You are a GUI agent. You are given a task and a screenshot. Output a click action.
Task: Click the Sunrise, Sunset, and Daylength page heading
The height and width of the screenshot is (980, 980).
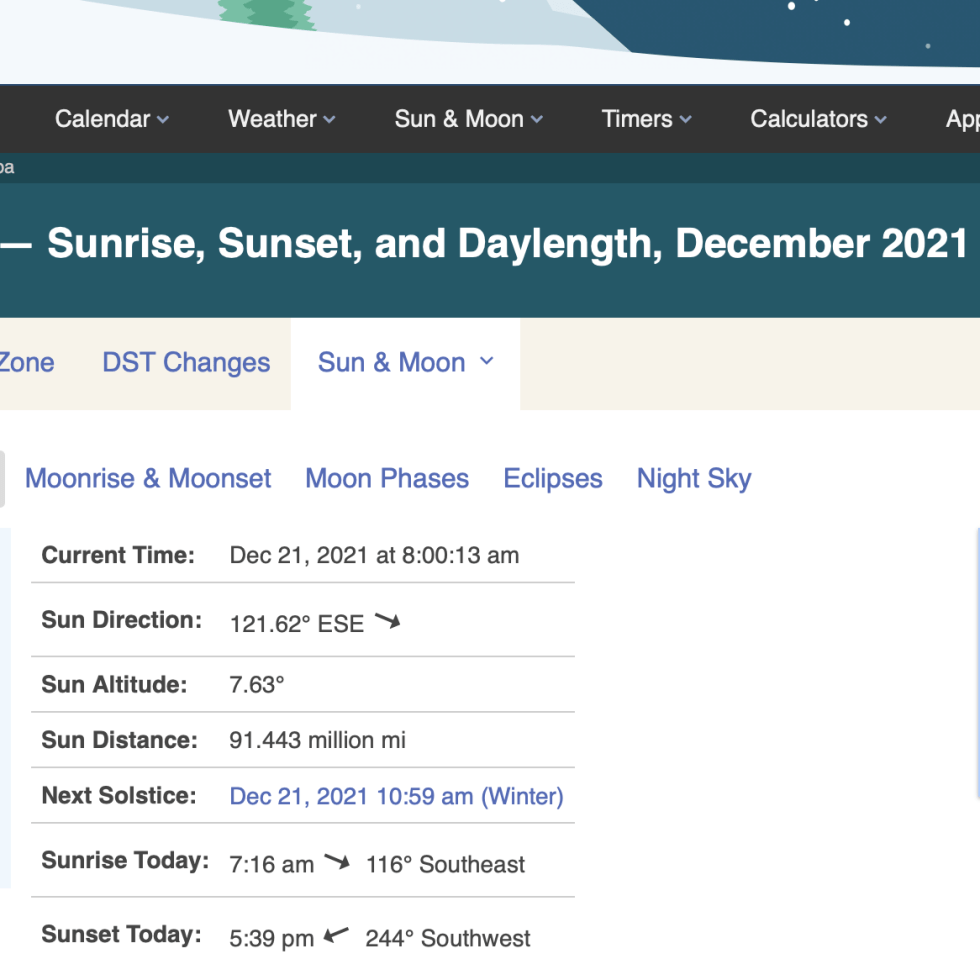coord(508,244)
